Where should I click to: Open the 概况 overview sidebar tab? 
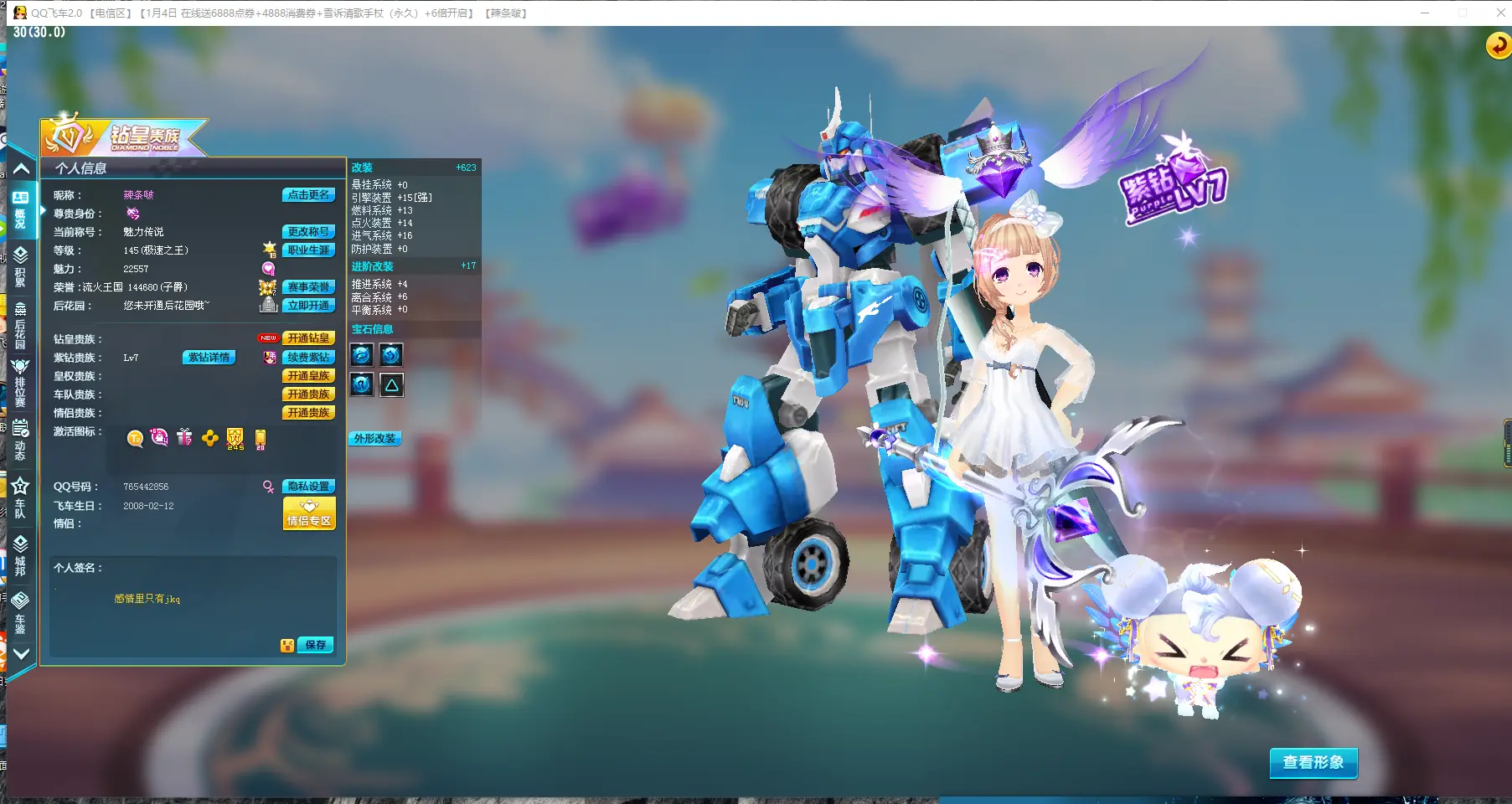pos(20,209)
